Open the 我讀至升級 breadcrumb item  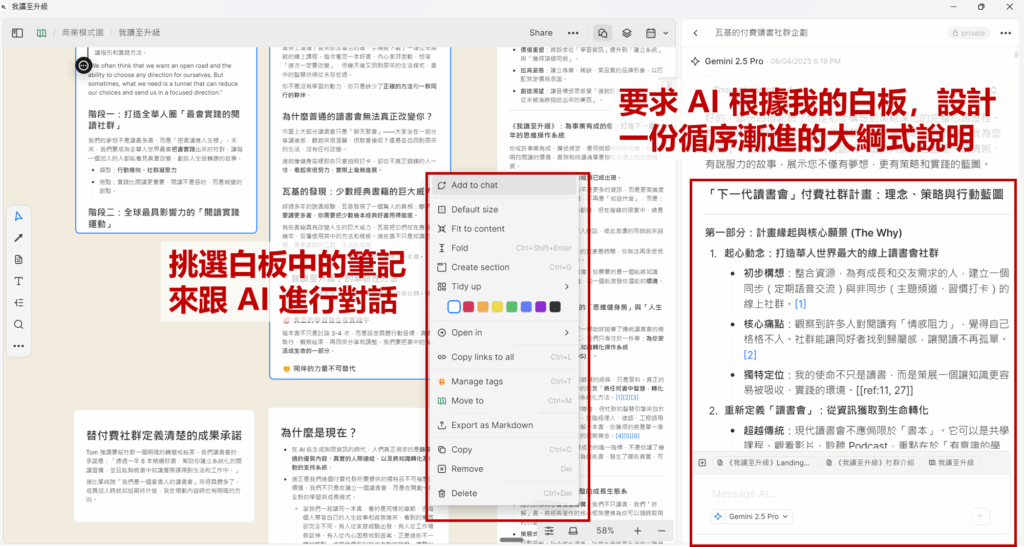coord(139,33)
